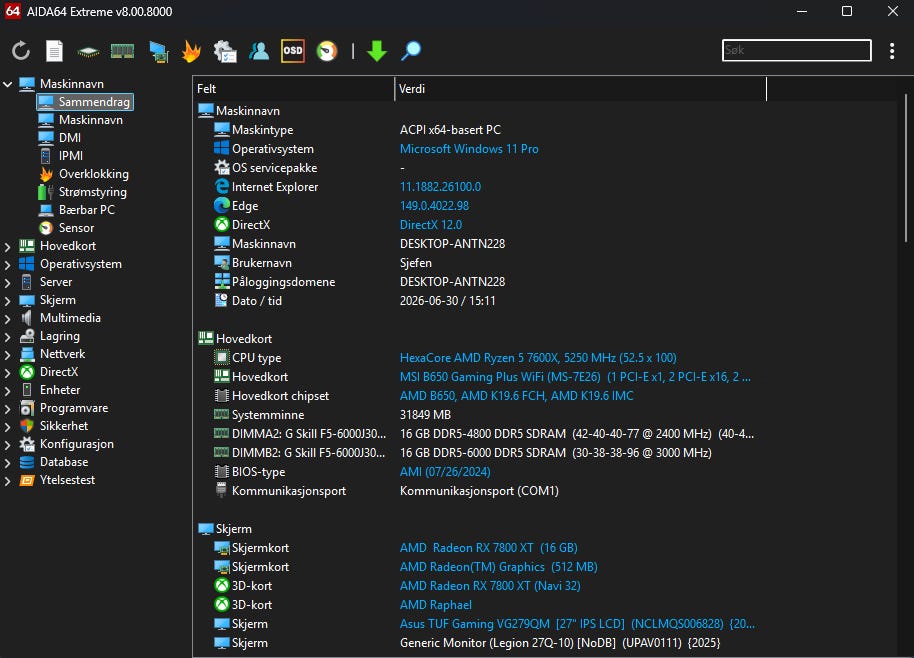Select Sammendrag in the tree
This screenshot has width=914, height=658.
click(85, 101)
